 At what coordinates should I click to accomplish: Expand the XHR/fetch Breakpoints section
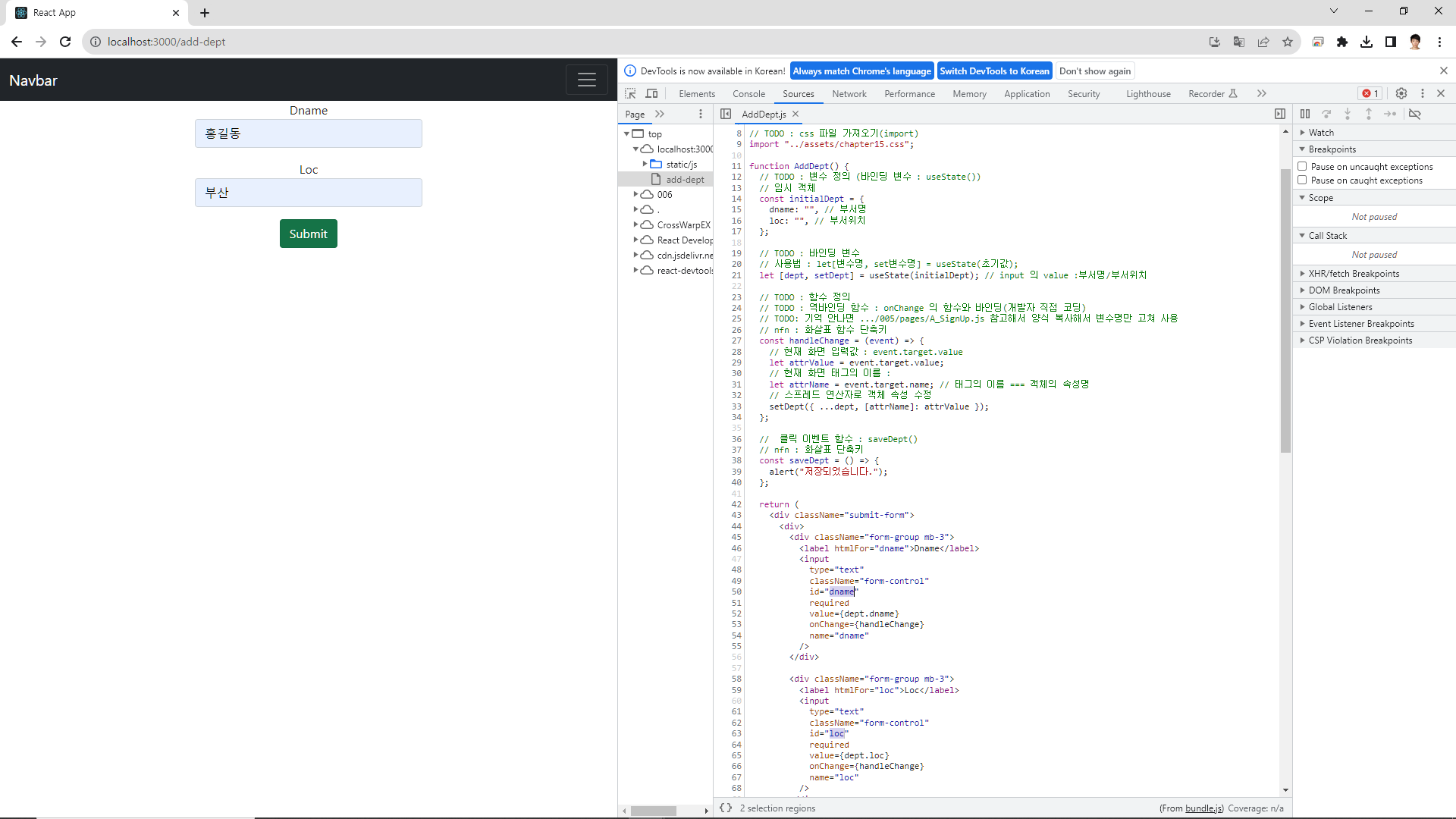1354,274
